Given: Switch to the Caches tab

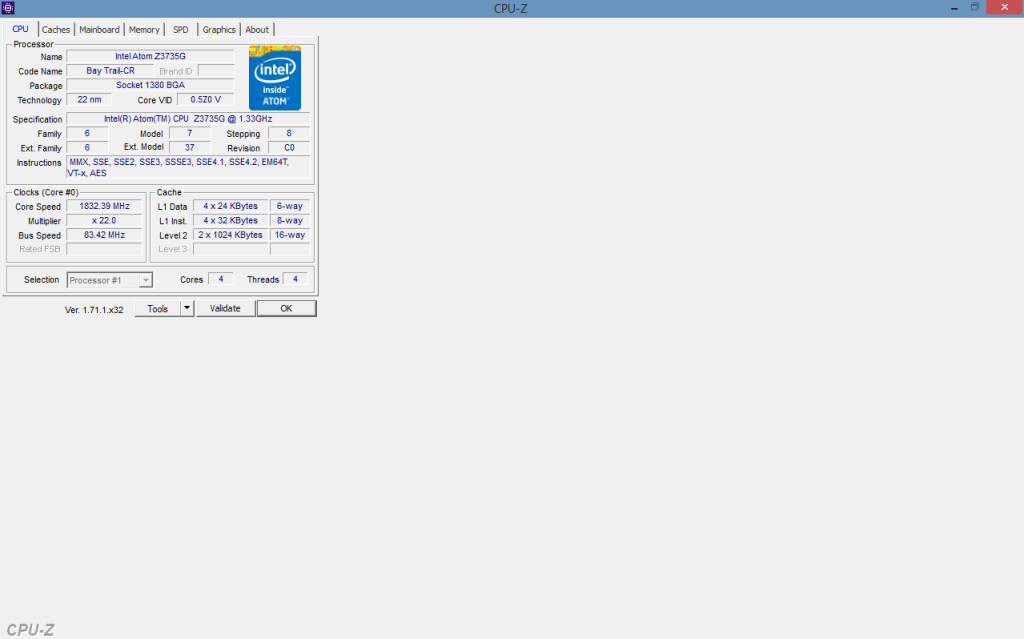Looking at the screenshot, I should pyautogui.click(x=56, y=29).
